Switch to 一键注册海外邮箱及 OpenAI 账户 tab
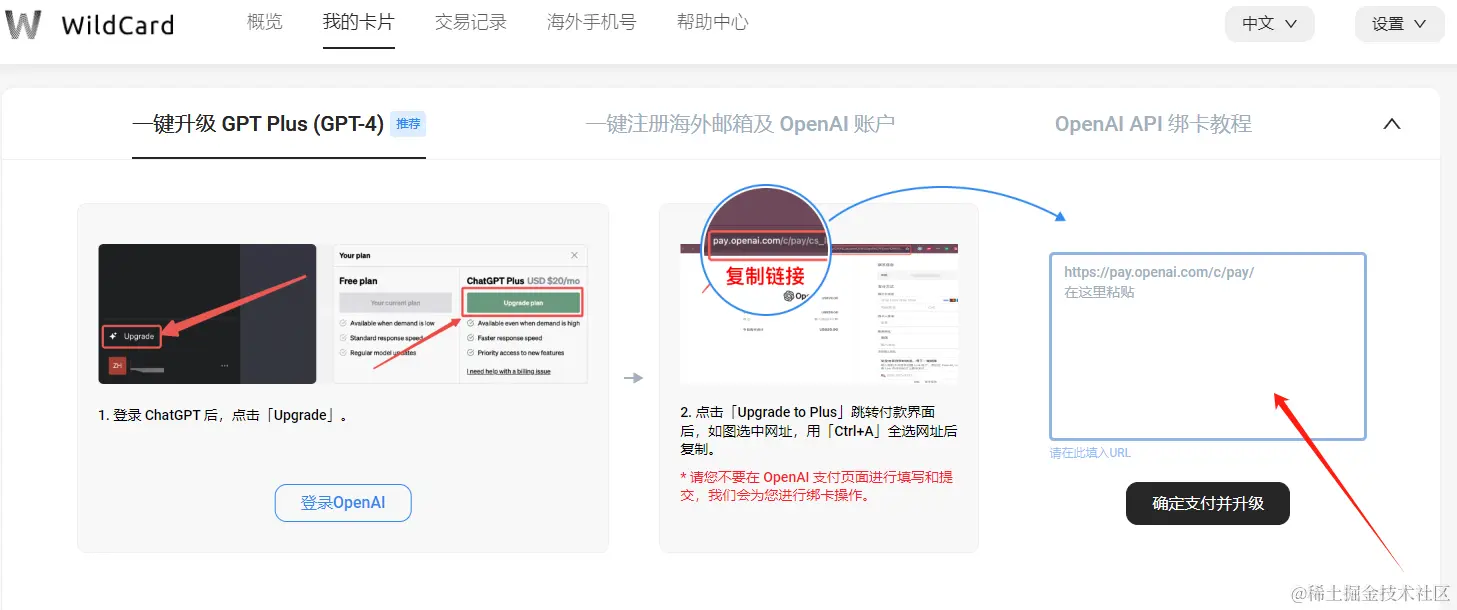The image size is (1457, 610). coord(739,123)
